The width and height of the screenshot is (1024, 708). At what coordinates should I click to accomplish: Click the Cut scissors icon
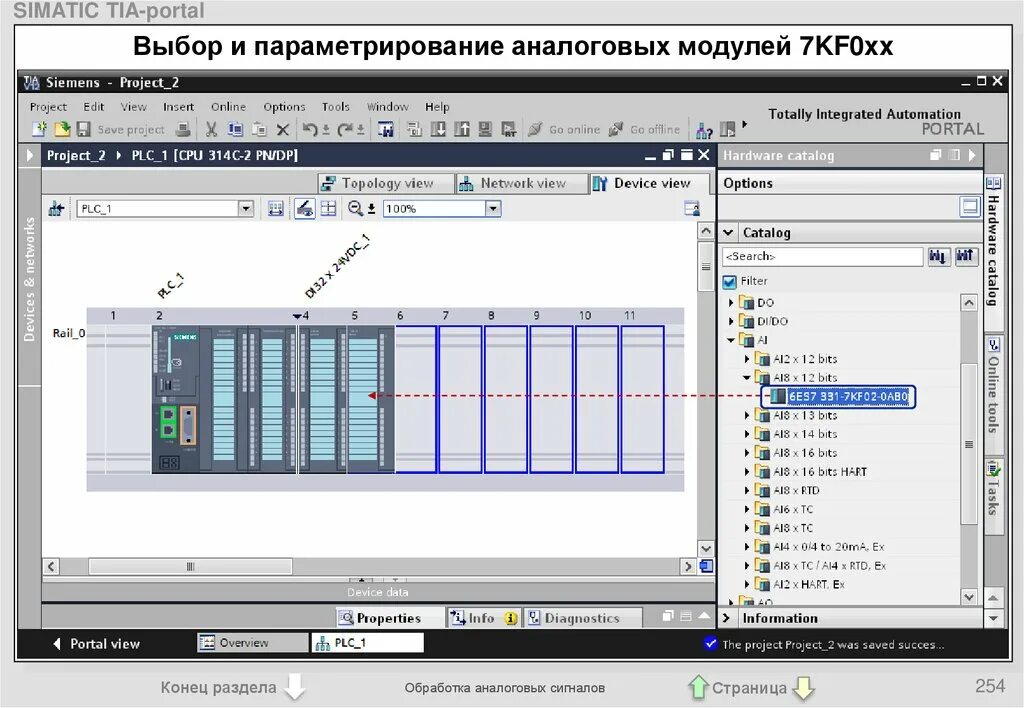[211, 129]
